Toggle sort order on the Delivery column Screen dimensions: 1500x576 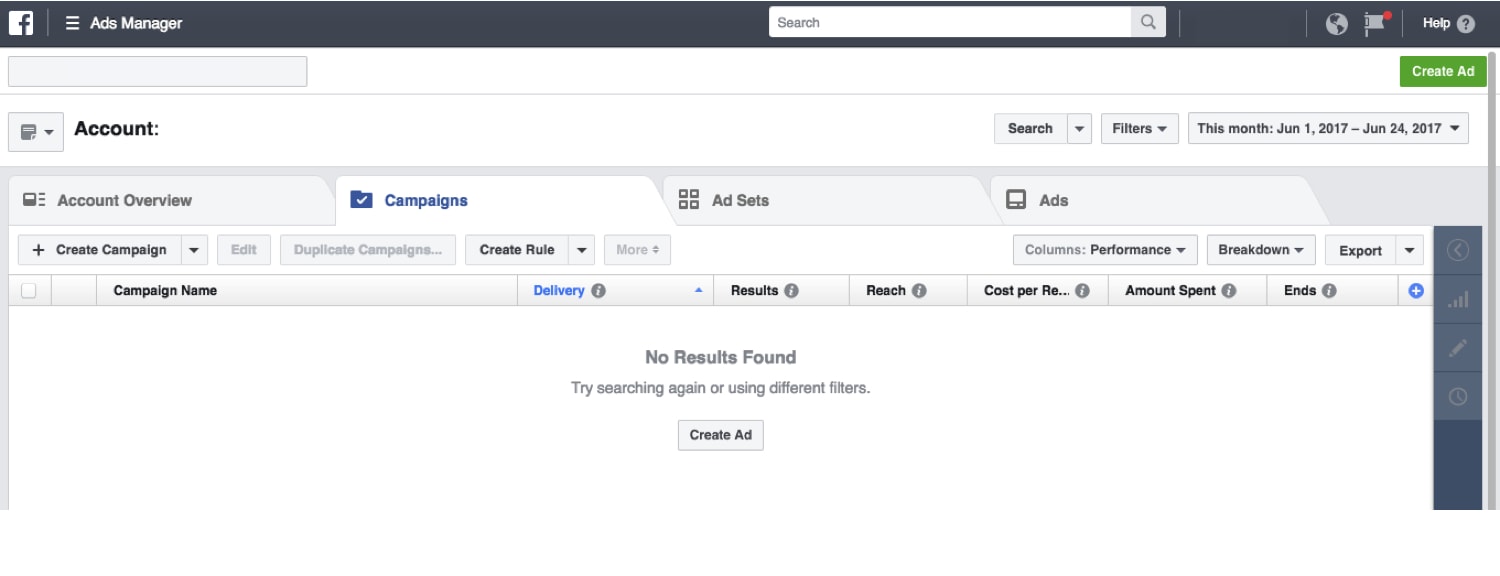pos(700,290)
